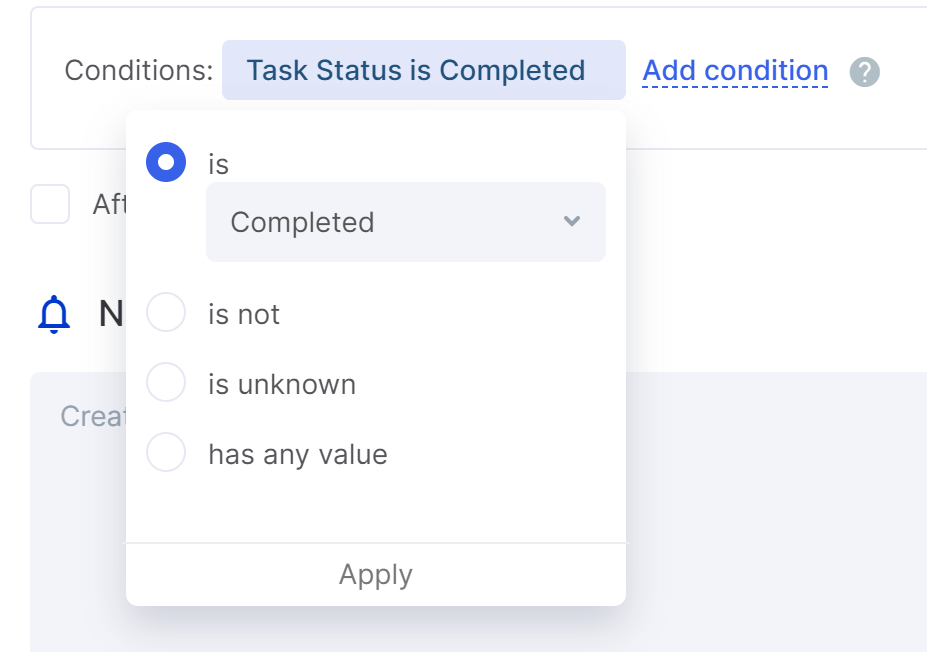The width and height of the screenshot is (927, 652).
Task: Click the chevron arrow in the Completed field
Action: (x=572, y=221)
